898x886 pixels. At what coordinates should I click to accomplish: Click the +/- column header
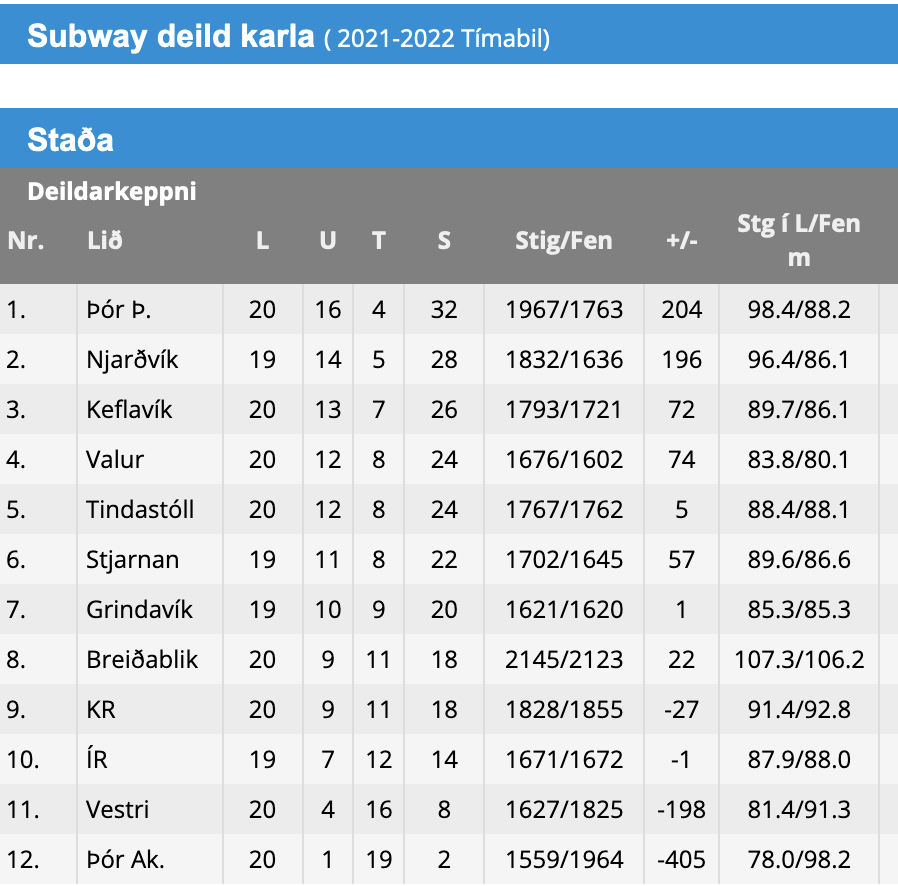click(682, 241)
